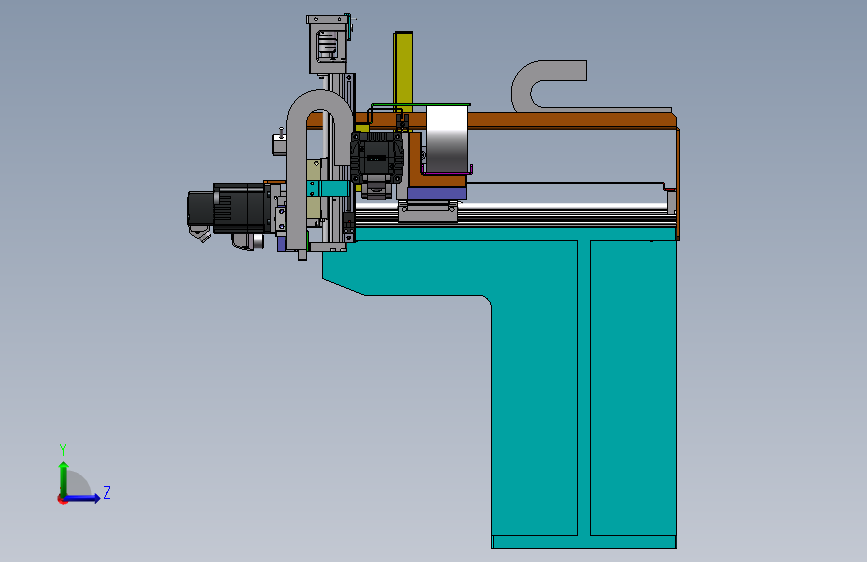Select the gray motor housing at the top
867x562 pixels.
pos(328,45)
